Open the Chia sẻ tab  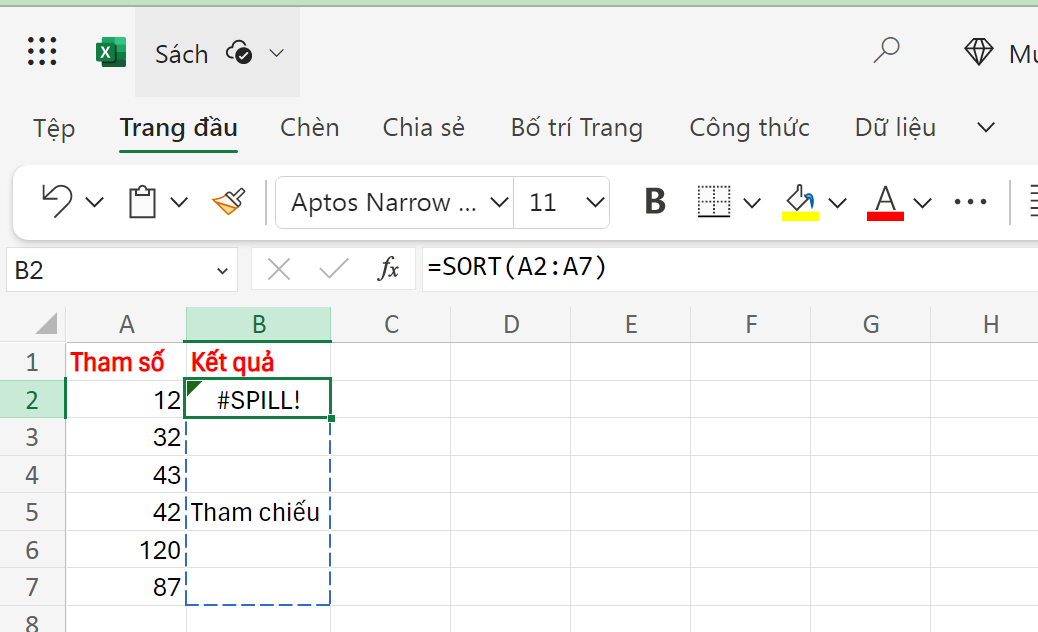point(424,128)
